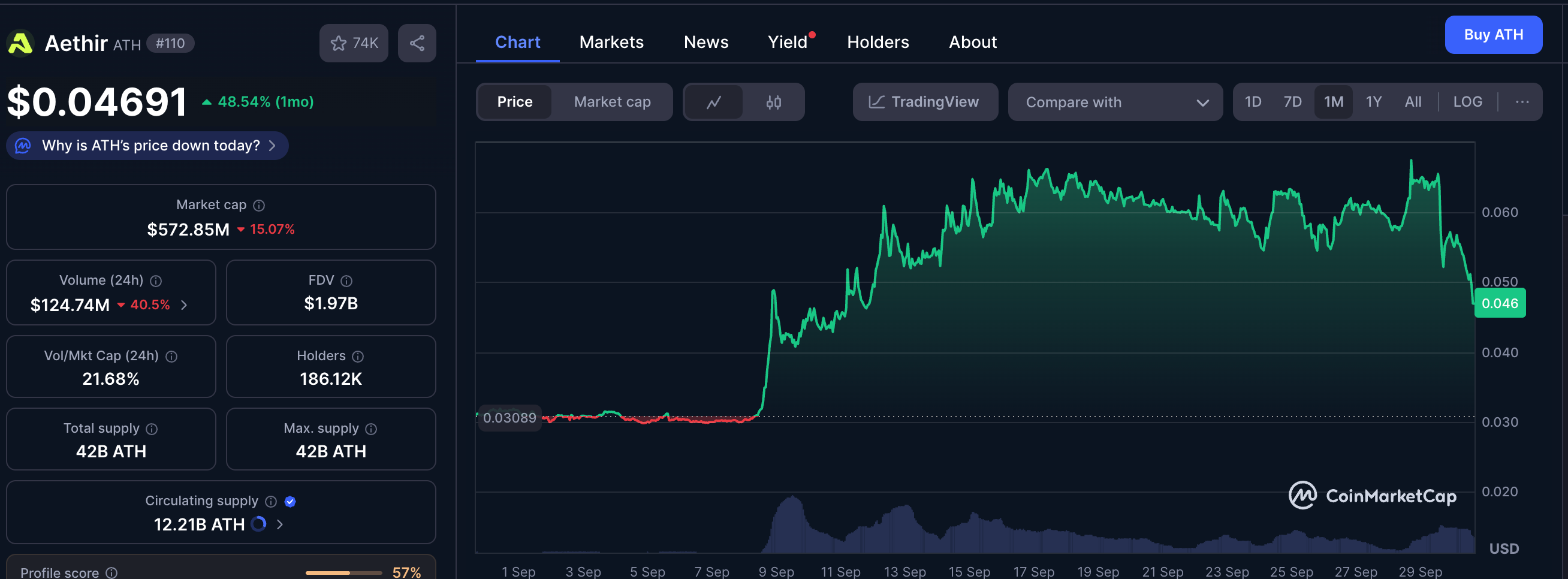The image size is (1568, 579).
Task: Click the 48.54% (1mo) change indicator
Action: (258, 102)
